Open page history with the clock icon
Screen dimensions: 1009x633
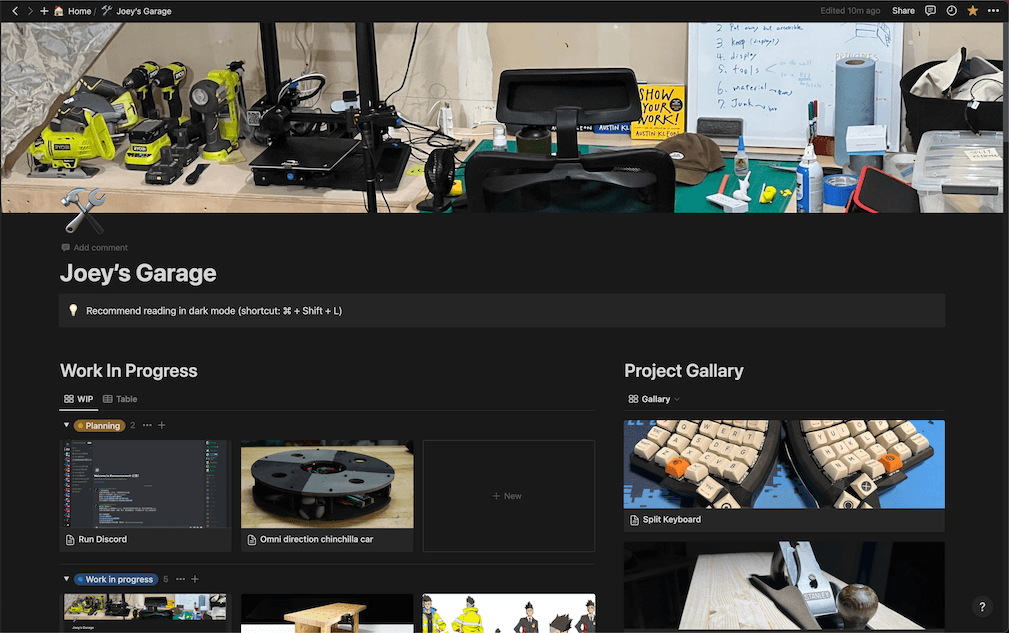click(x=951, y=11)
